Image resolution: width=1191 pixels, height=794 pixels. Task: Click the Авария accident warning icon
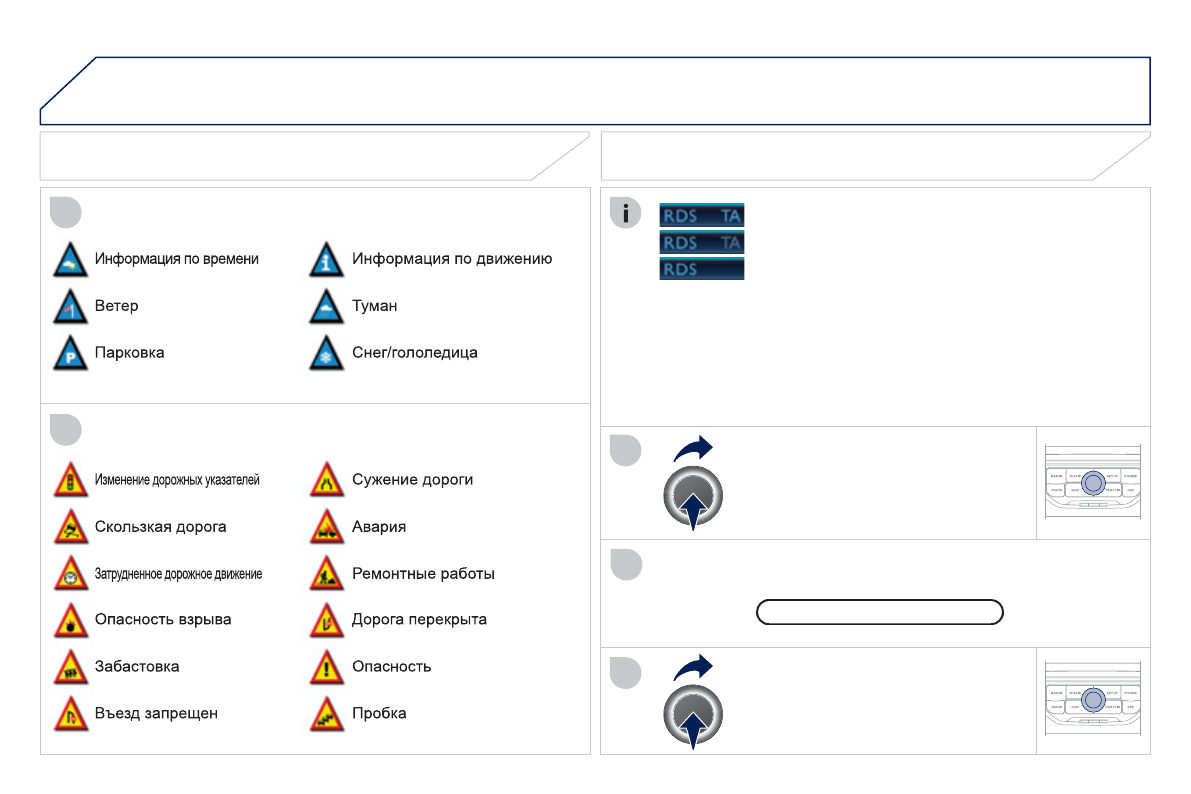tap(326, 527)
